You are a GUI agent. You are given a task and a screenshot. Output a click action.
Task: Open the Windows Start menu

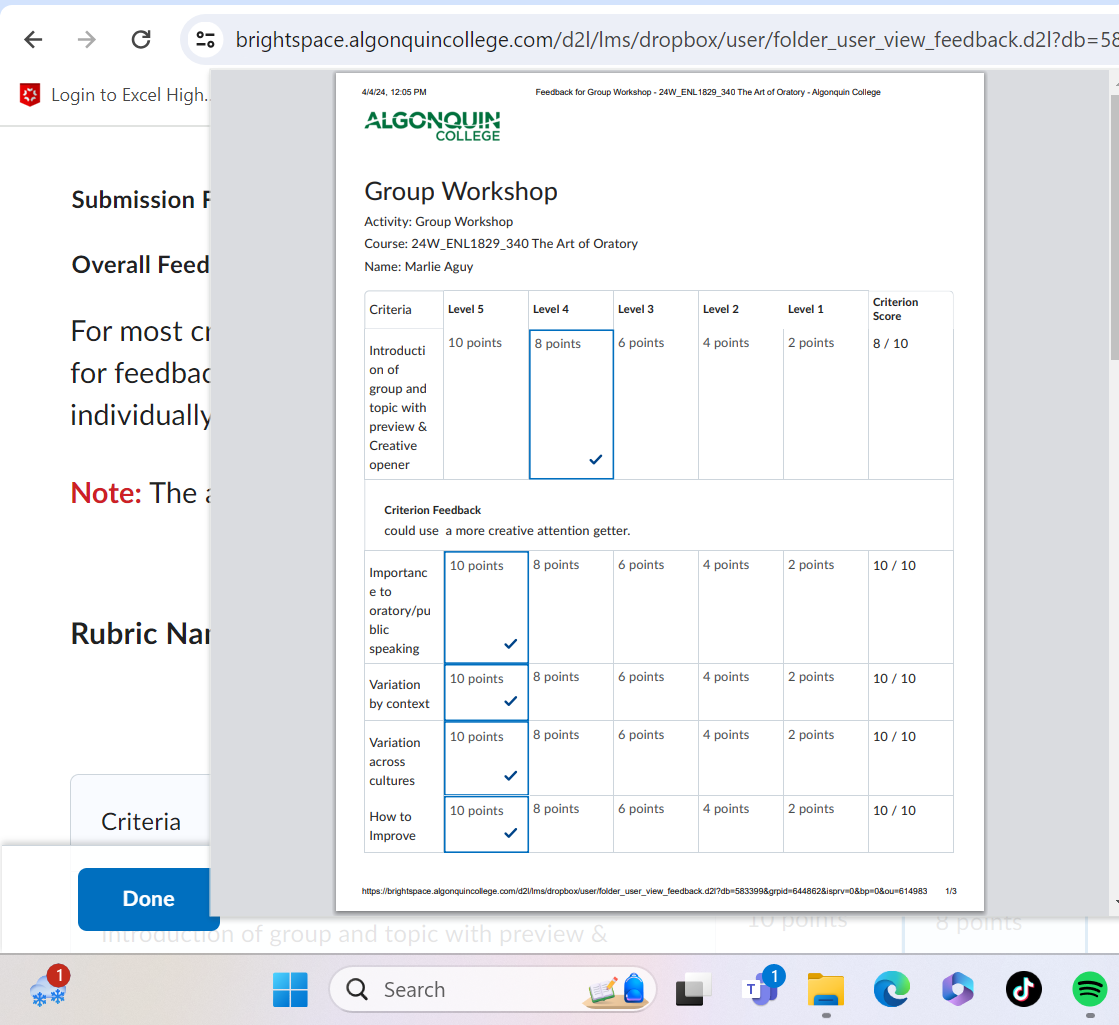290,989
